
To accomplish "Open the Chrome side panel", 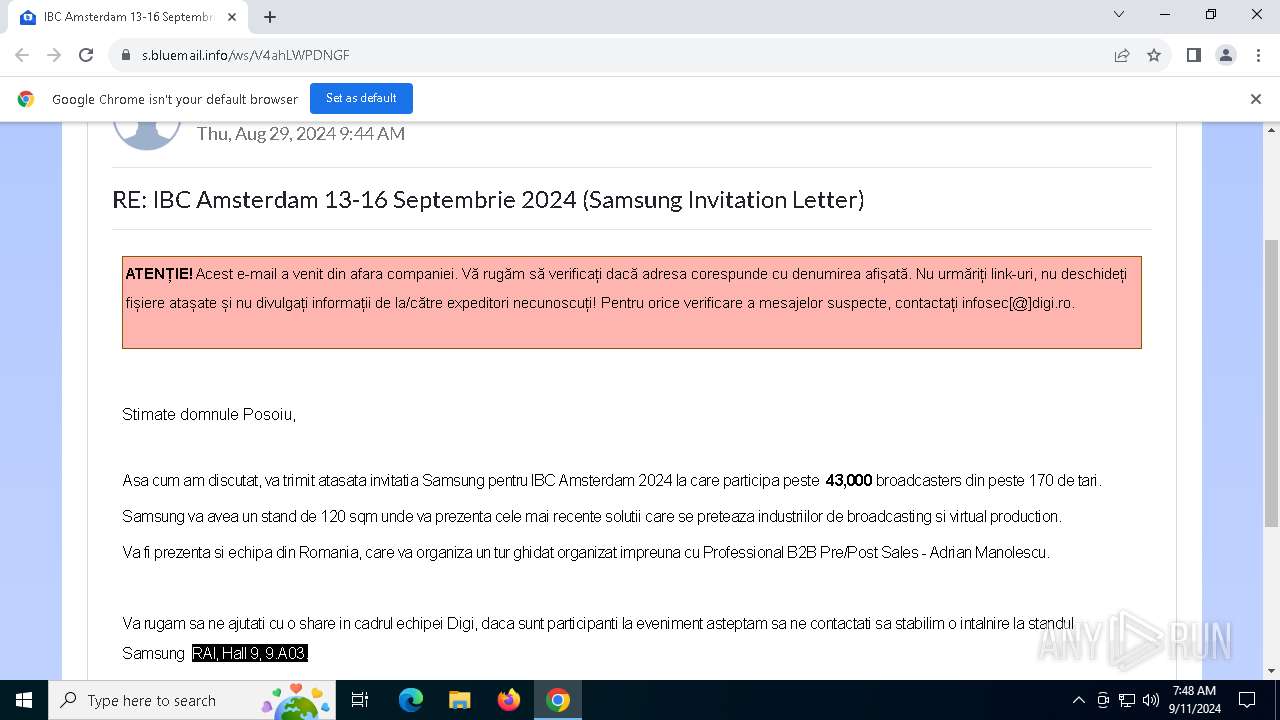I will pos(1193,55).
